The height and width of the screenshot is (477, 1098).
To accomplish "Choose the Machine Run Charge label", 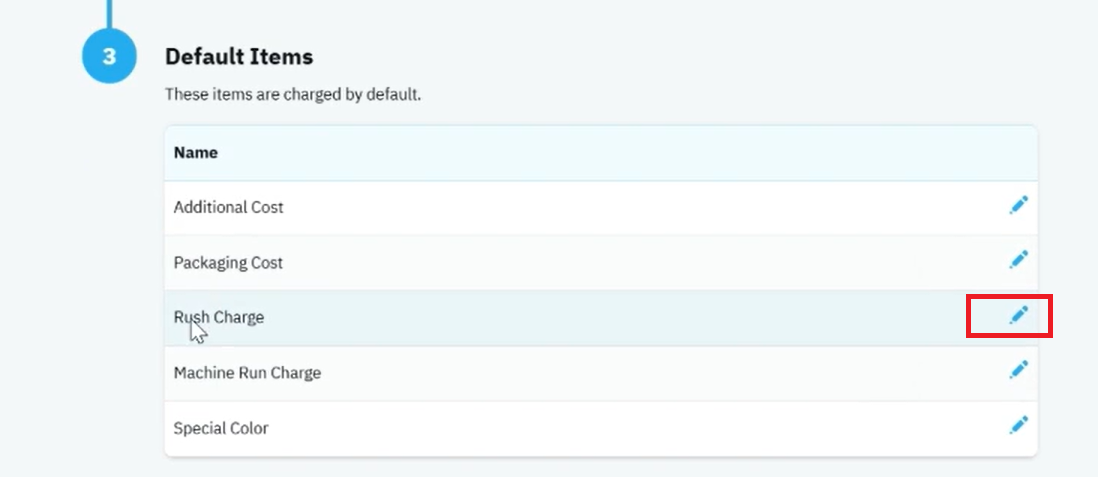I will [x=247, y=373].
